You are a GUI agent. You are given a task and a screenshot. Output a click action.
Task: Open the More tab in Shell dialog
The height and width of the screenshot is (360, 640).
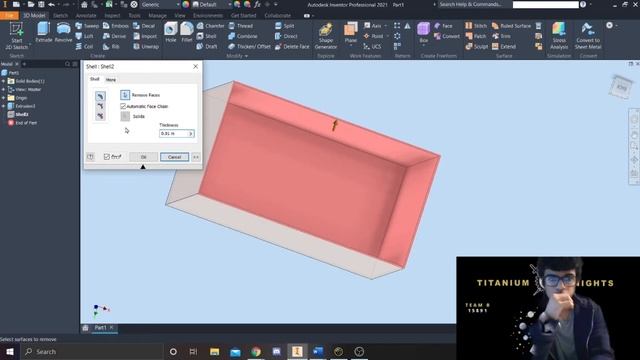111,80
